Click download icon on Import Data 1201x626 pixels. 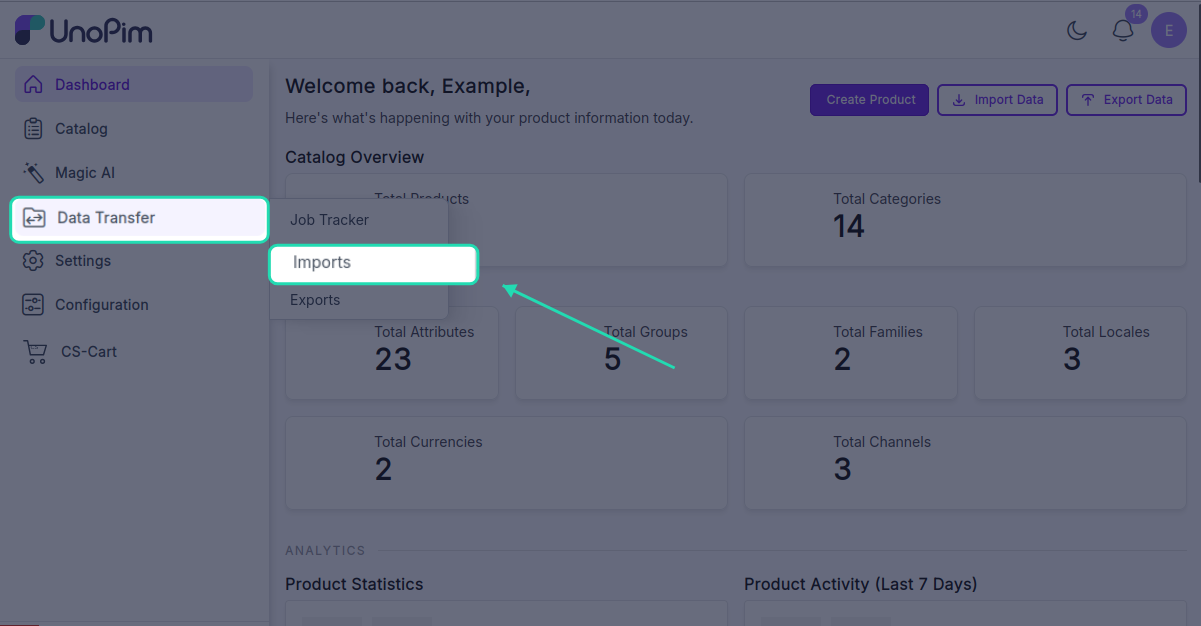click(959, 100)
